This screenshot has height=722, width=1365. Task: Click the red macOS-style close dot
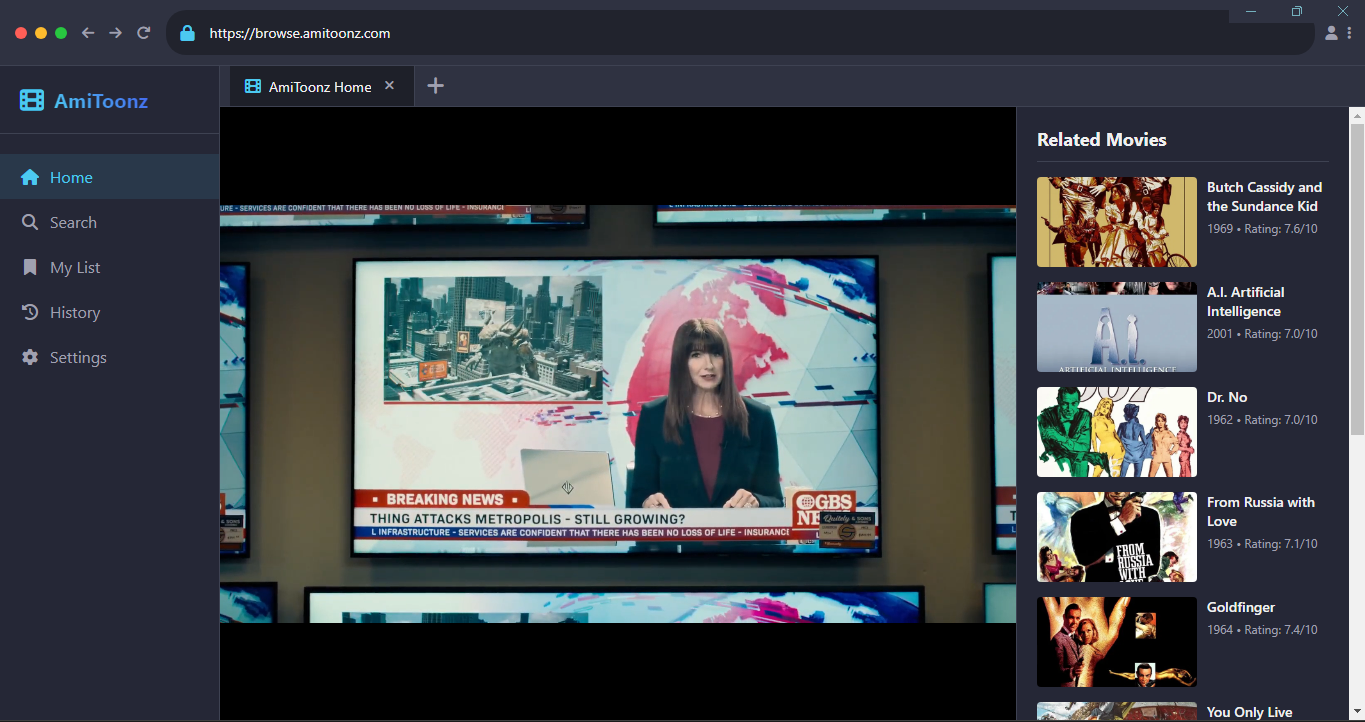click(x=21, y=33)
